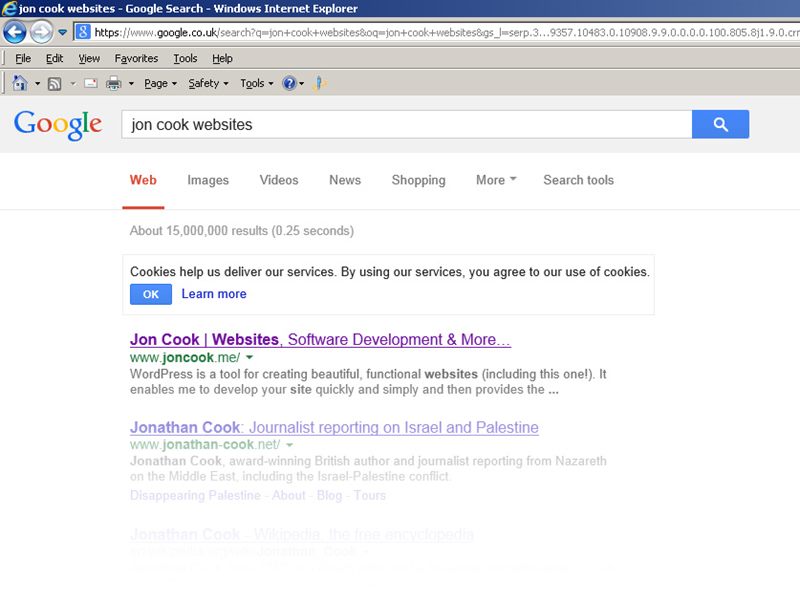Open the Page dropdown in command bar
This screenshot has width=800, height=601.
160,83
